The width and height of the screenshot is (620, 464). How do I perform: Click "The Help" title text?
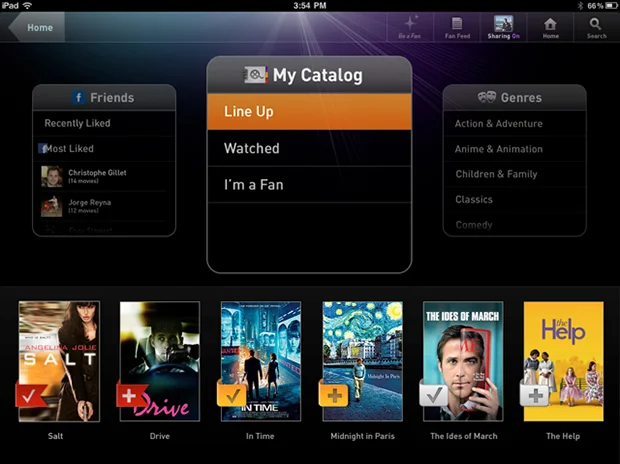point(563,436)
